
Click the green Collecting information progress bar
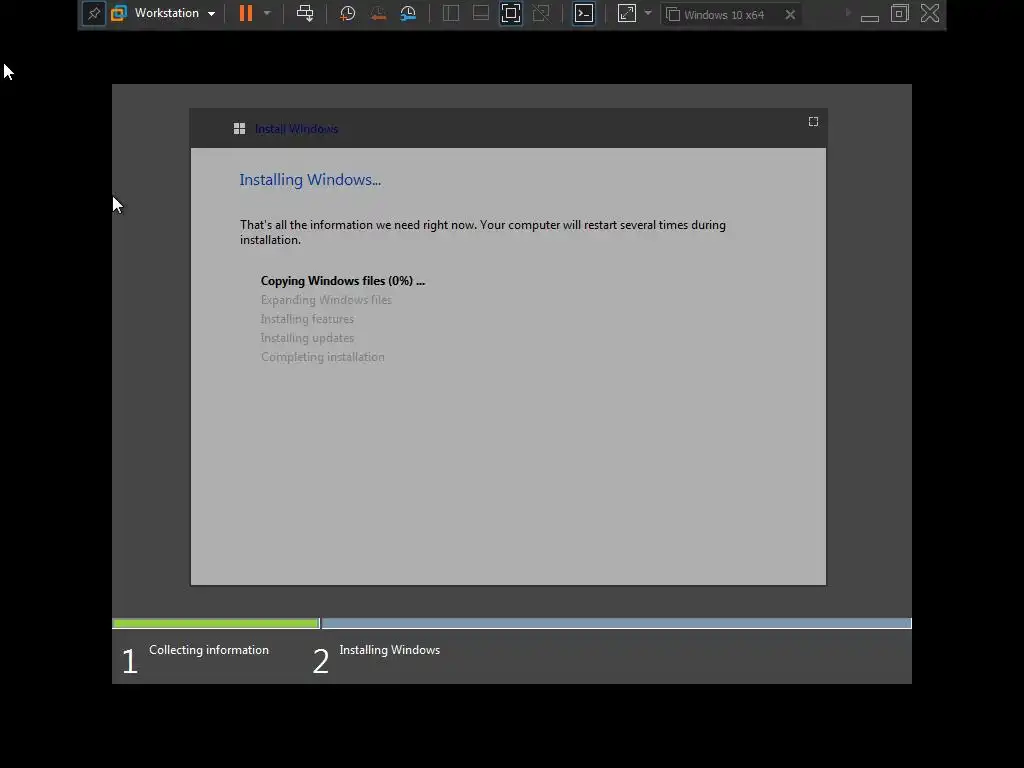coord(216,624)
